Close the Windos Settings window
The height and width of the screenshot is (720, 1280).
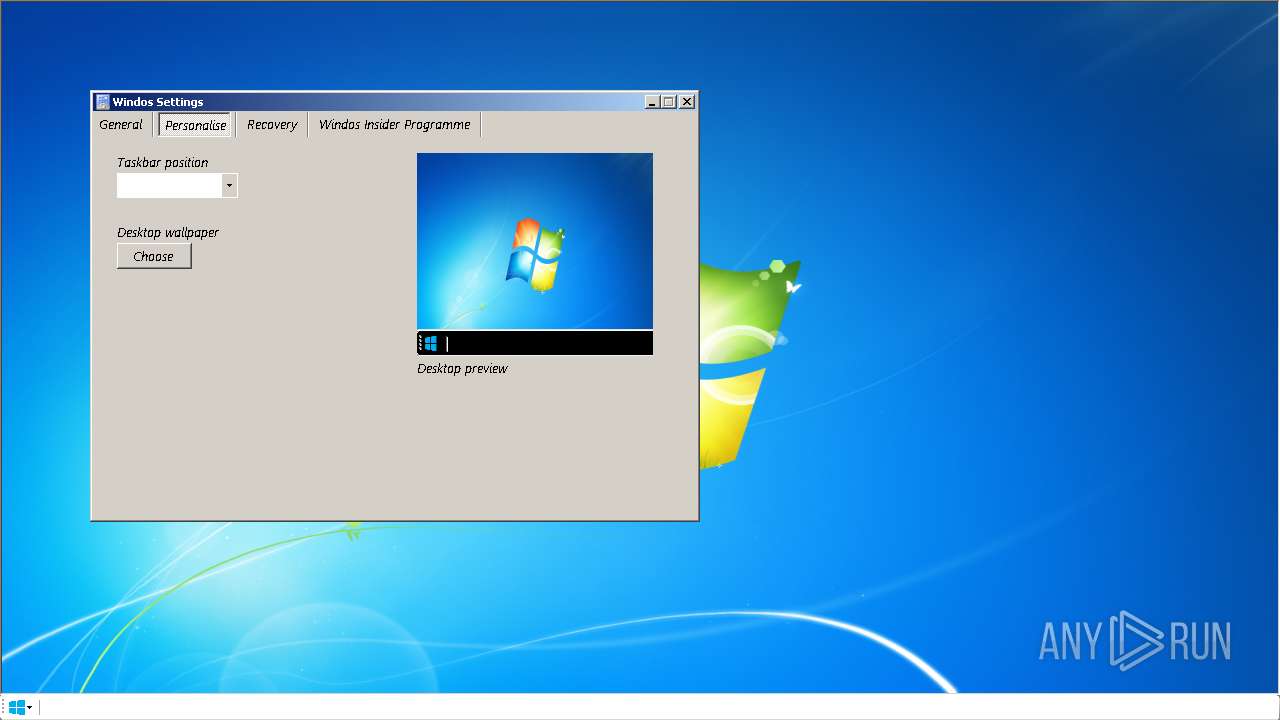[687, 102]
